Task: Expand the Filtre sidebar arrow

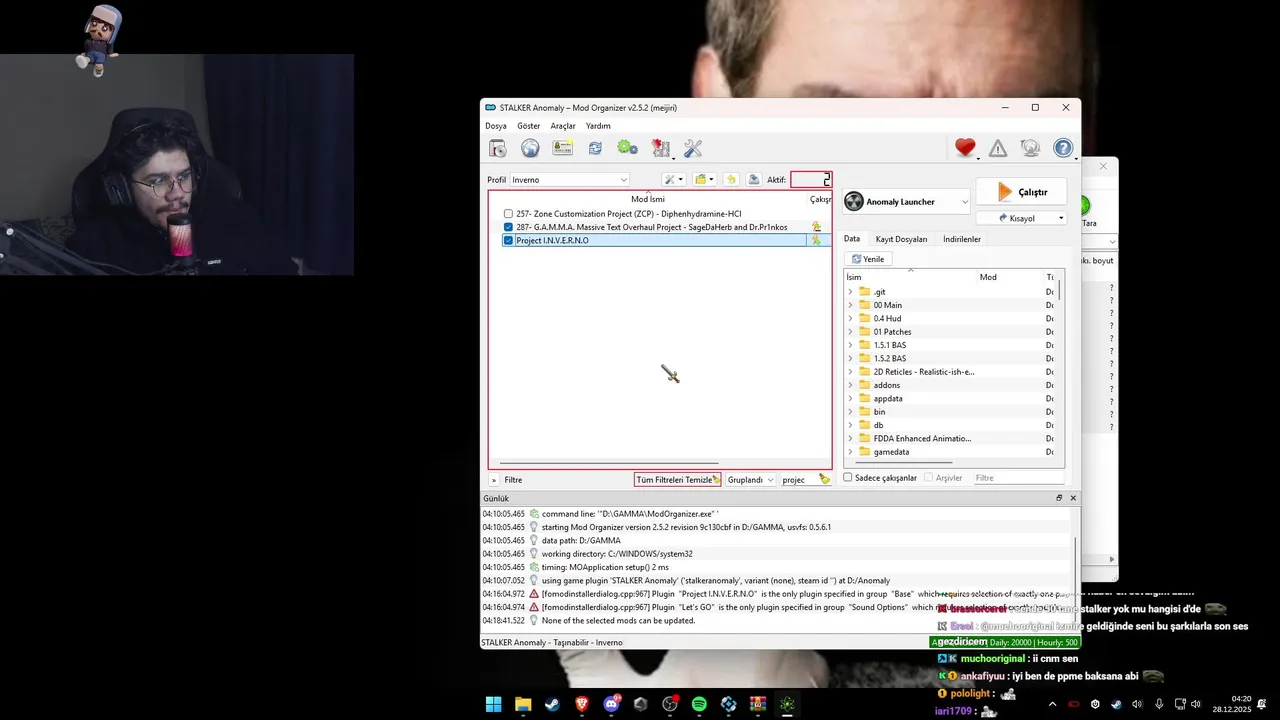Action: coord(494,480)
